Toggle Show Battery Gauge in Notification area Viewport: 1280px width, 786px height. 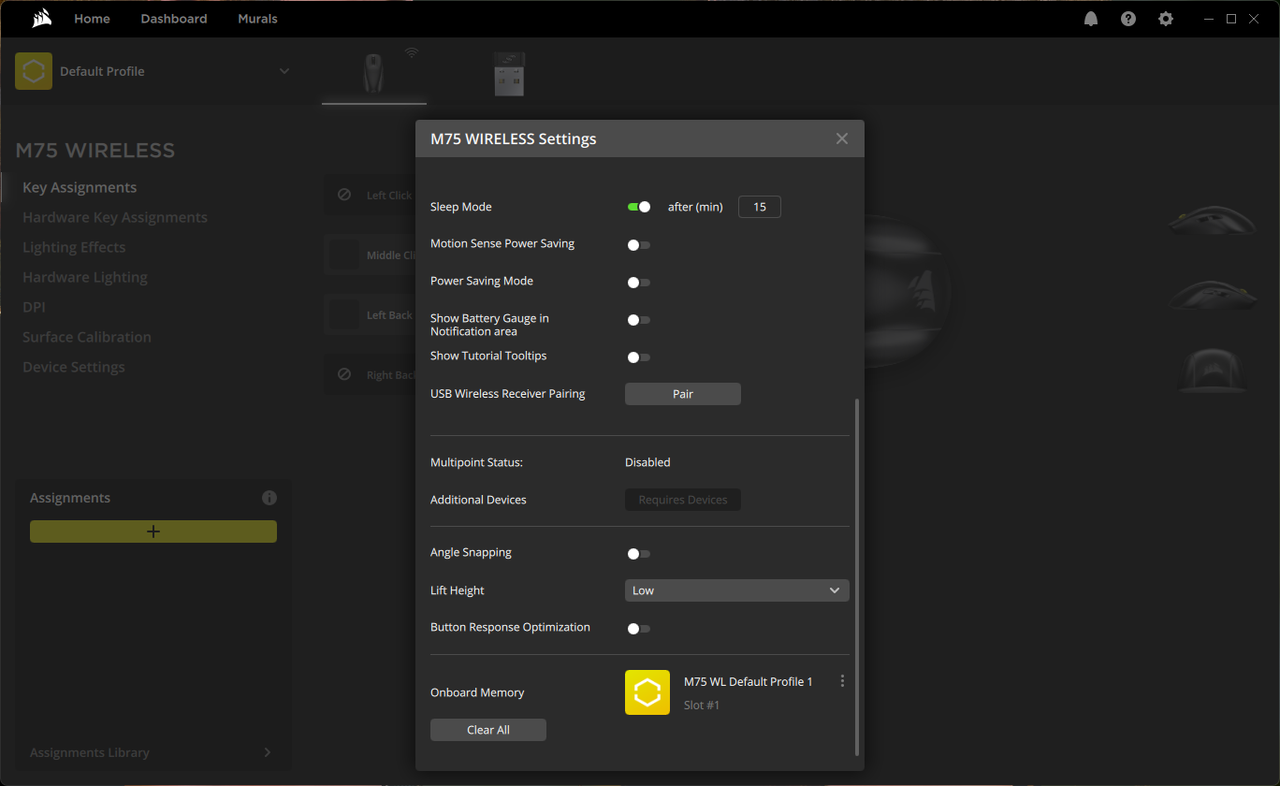click(639, 320)
